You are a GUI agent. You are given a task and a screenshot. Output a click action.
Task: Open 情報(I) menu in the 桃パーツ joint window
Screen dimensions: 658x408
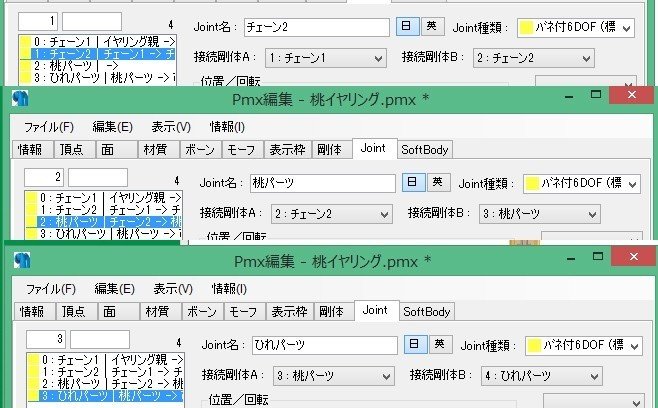click(227, 127)
